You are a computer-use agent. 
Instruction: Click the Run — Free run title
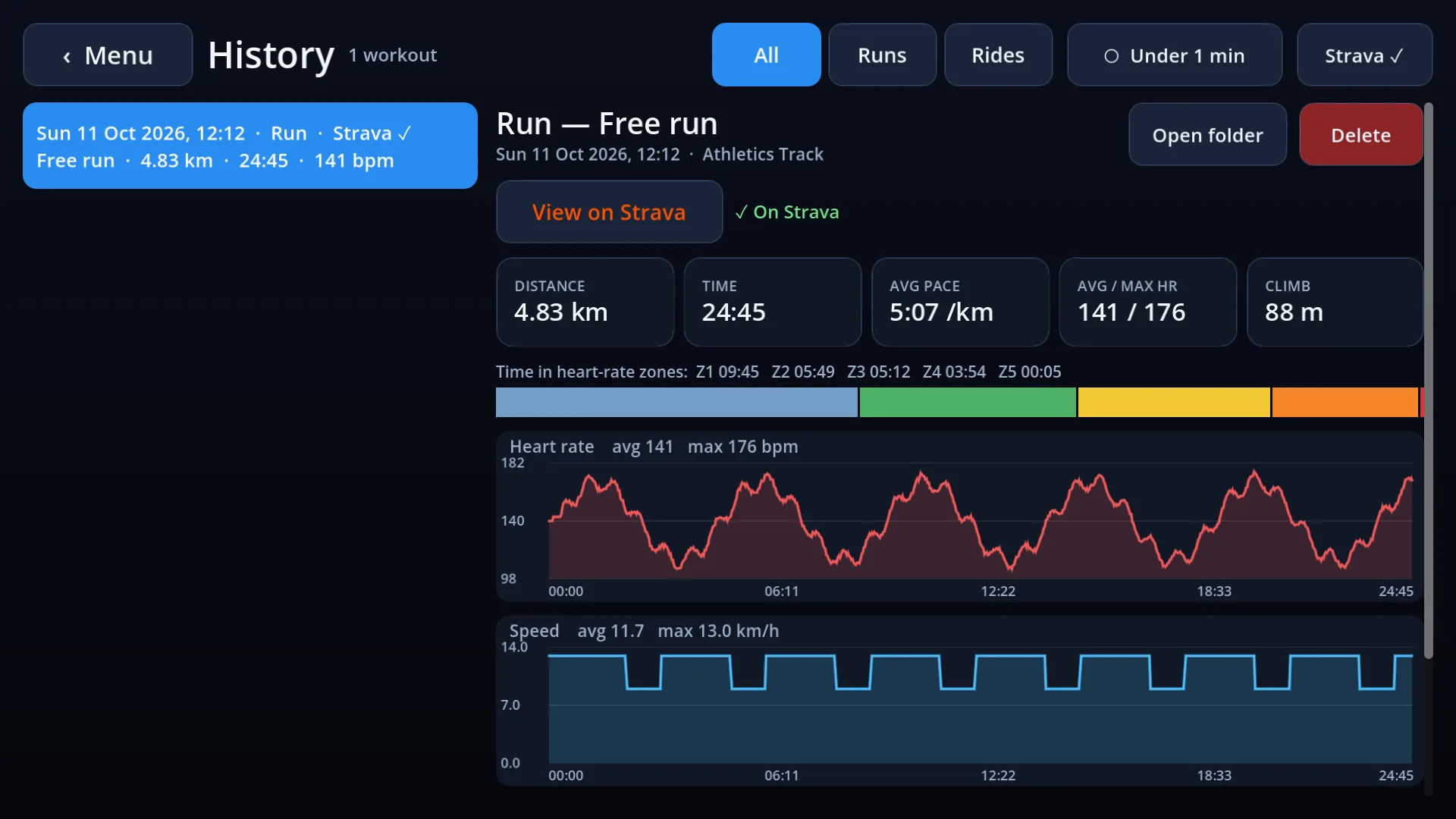[x=607, y=124]
